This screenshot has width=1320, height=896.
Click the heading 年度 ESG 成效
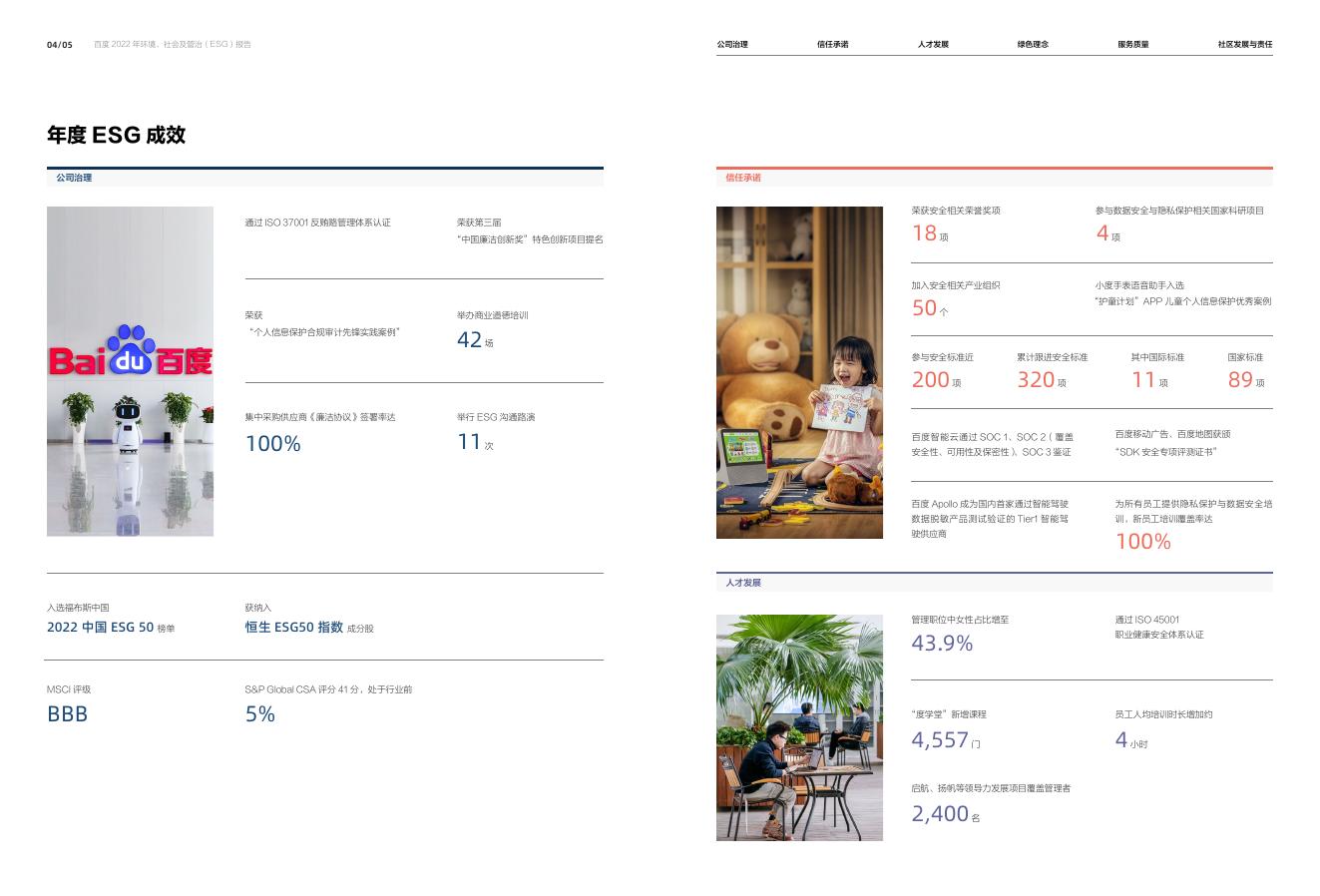116,135
